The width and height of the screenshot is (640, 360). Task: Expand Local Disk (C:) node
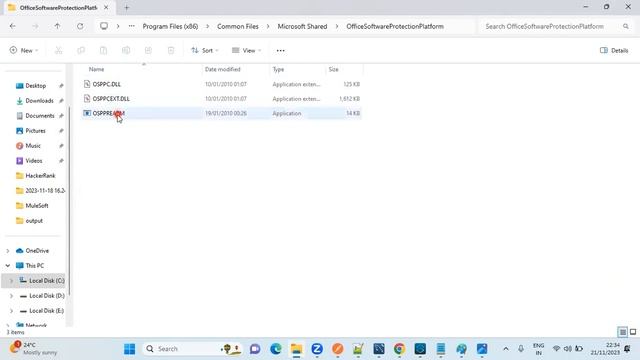pos(11,281)
